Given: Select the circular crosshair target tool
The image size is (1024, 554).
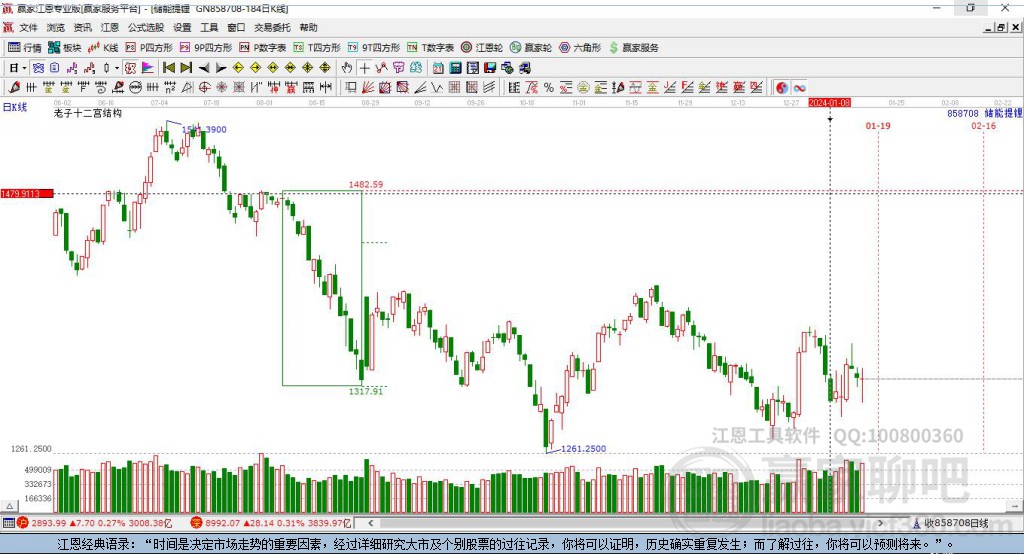Looking at the screenshot, I should point(204,88).
